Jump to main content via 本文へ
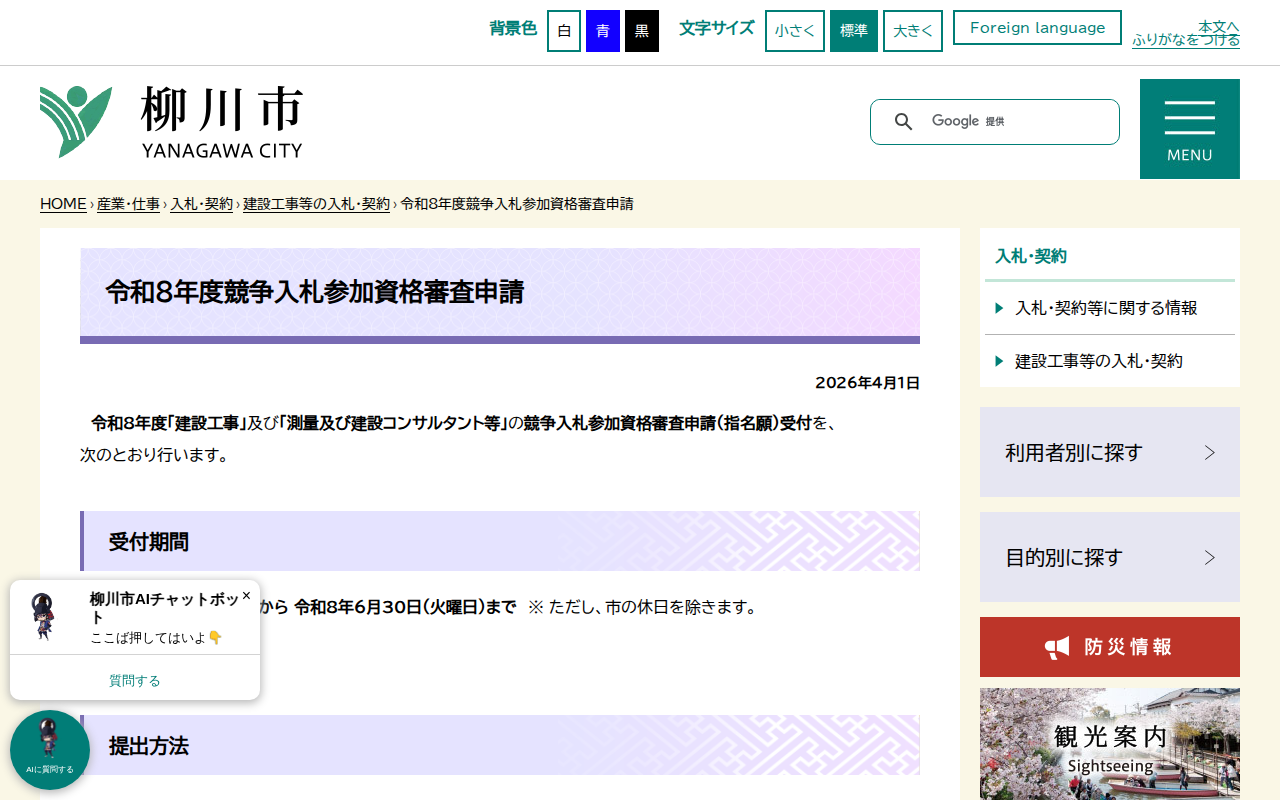 [1219, 26]
